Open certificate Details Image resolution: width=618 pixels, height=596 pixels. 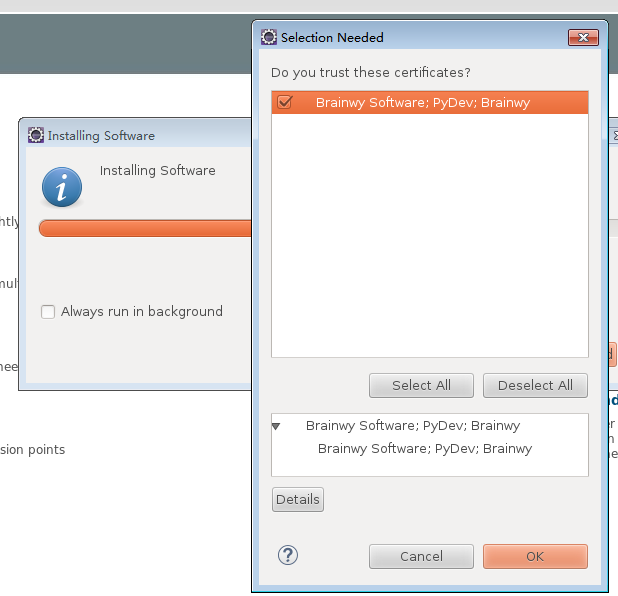298,499
